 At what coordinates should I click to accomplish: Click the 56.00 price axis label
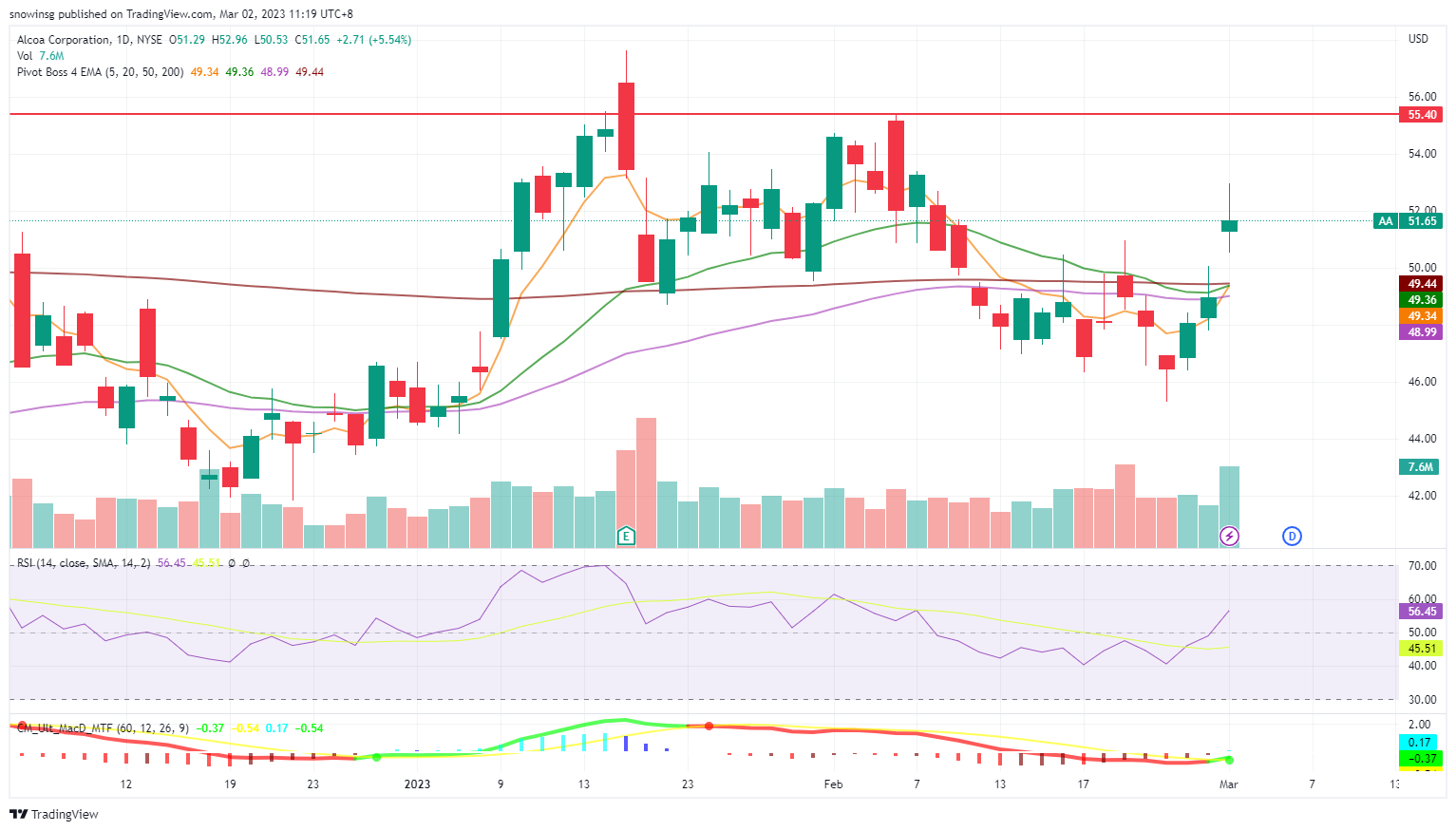tap(1422, 97)
